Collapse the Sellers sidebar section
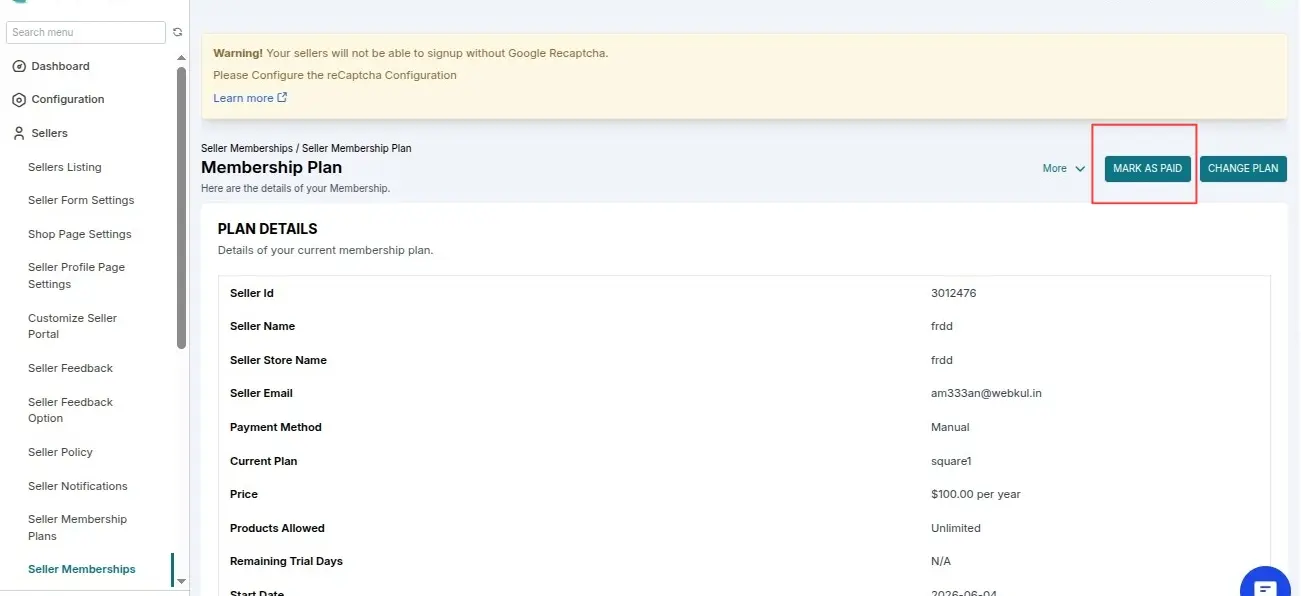The width and height of the screenshot is (1301, 596). point(49,133)
